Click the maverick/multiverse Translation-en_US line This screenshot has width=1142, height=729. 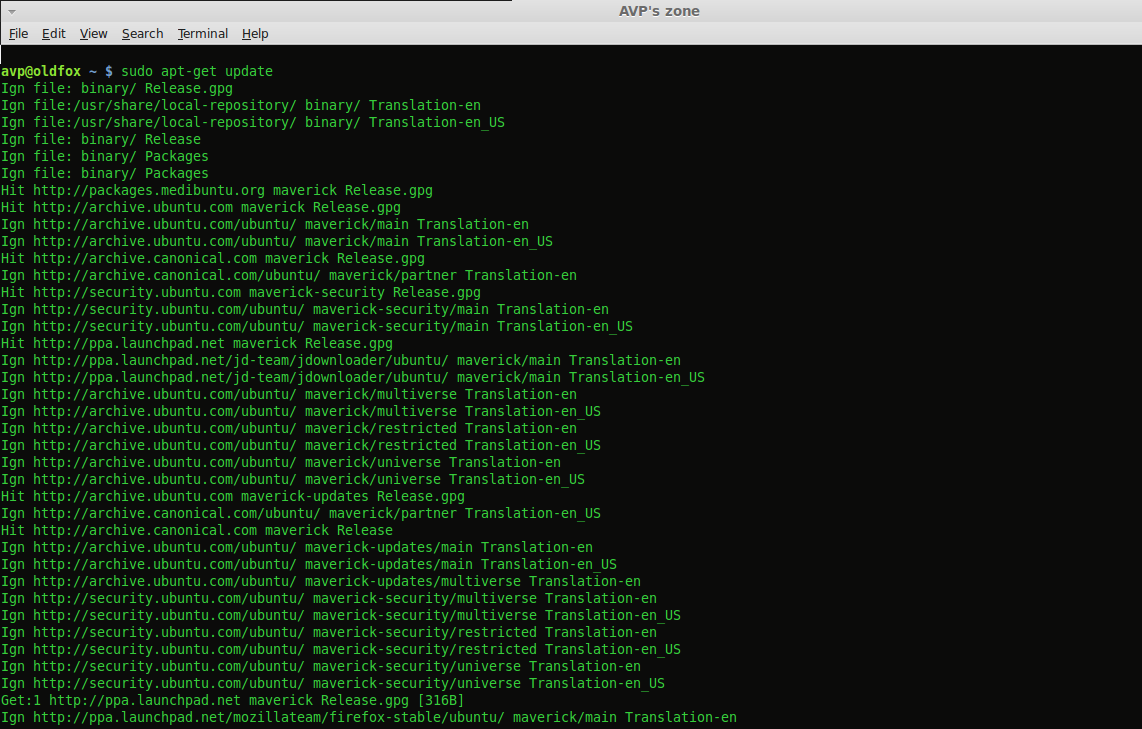coord(301,411)
